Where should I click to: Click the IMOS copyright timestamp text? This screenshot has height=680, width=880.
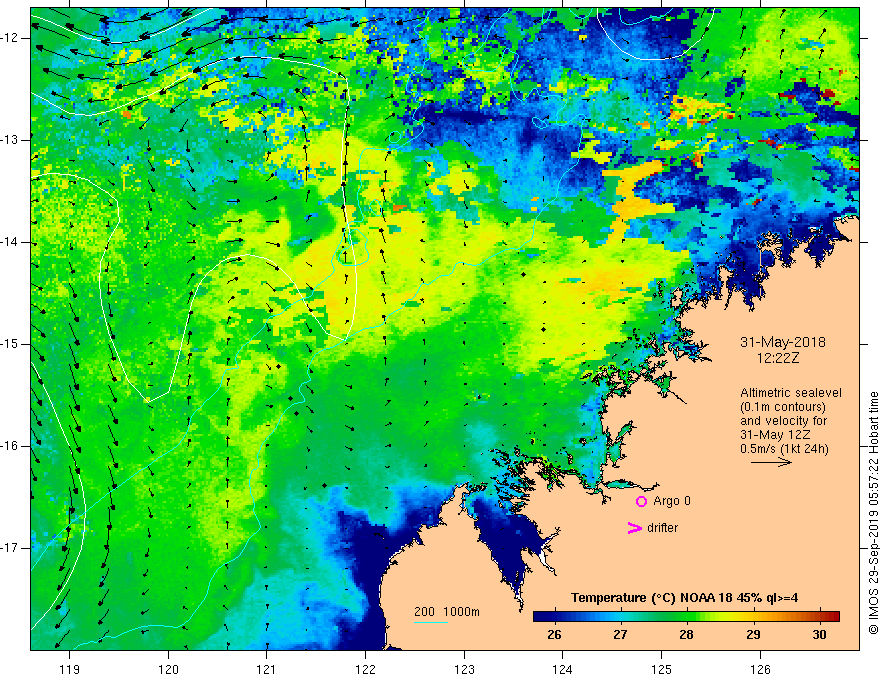click(873, 513)
